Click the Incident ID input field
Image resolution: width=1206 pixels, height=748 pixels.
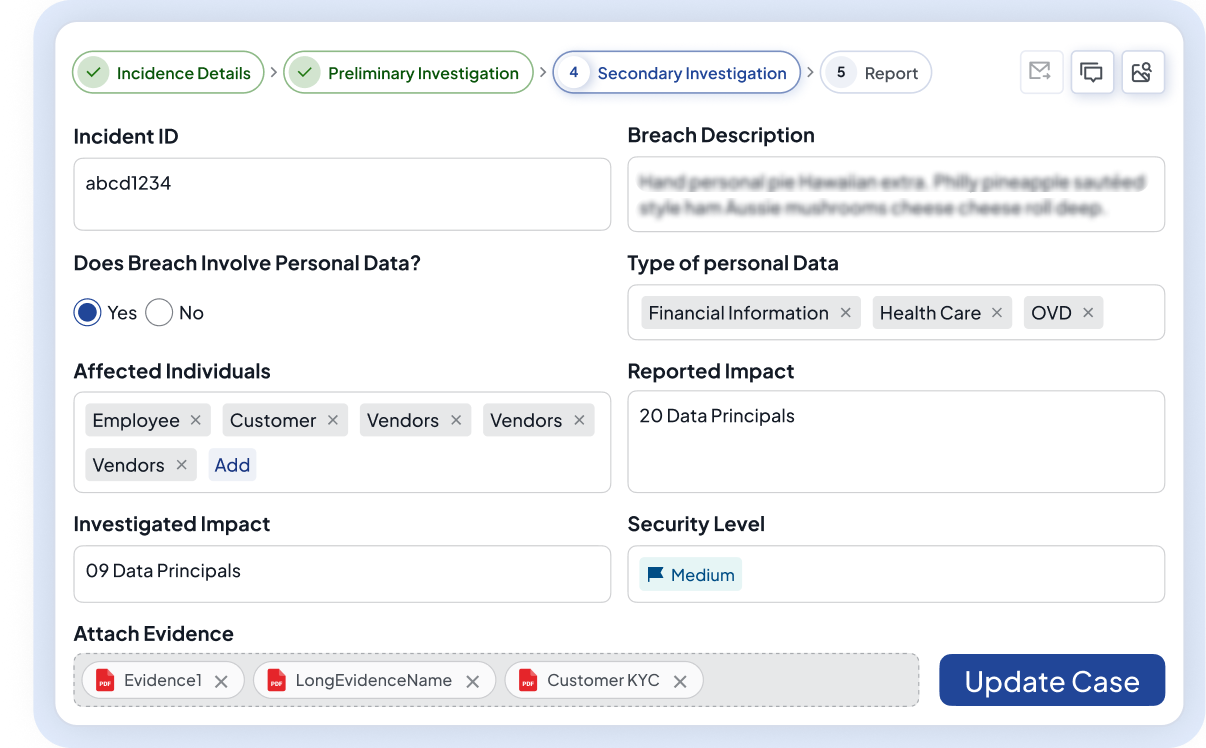tap(342, 194)
